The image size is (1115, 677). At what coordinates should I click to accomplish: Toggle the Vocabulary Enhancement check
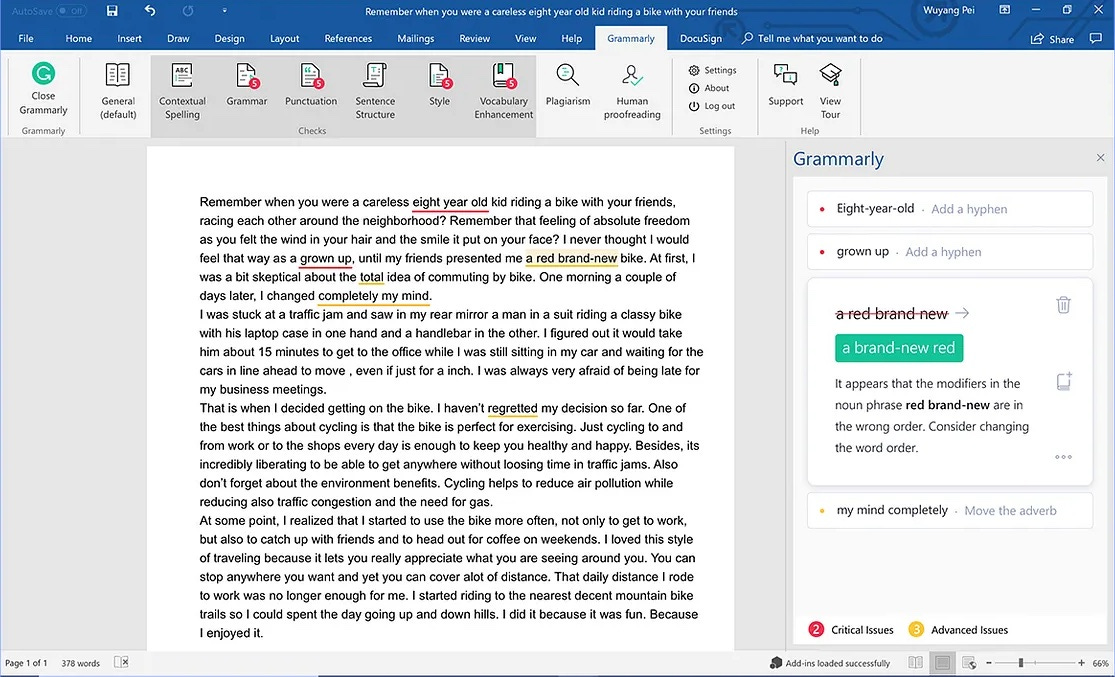coord(503,90)
